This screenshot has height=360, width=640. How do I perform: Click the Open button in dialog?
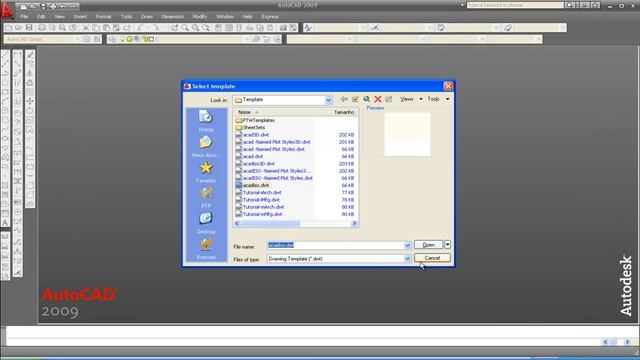(428, 244)
